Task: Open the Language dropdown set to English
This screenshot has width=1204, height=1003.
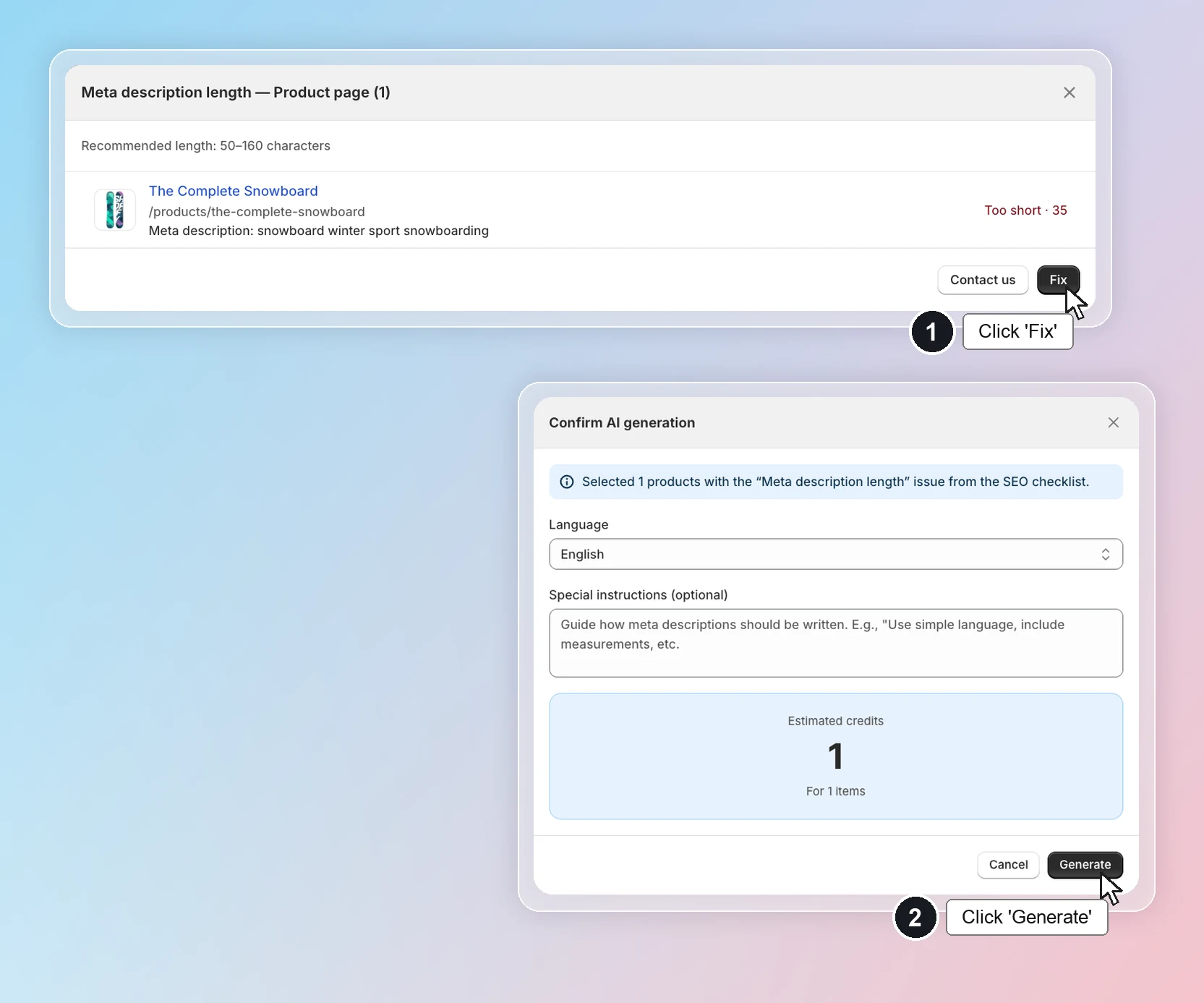Action: pyautogui.click(x=836, y=554)
